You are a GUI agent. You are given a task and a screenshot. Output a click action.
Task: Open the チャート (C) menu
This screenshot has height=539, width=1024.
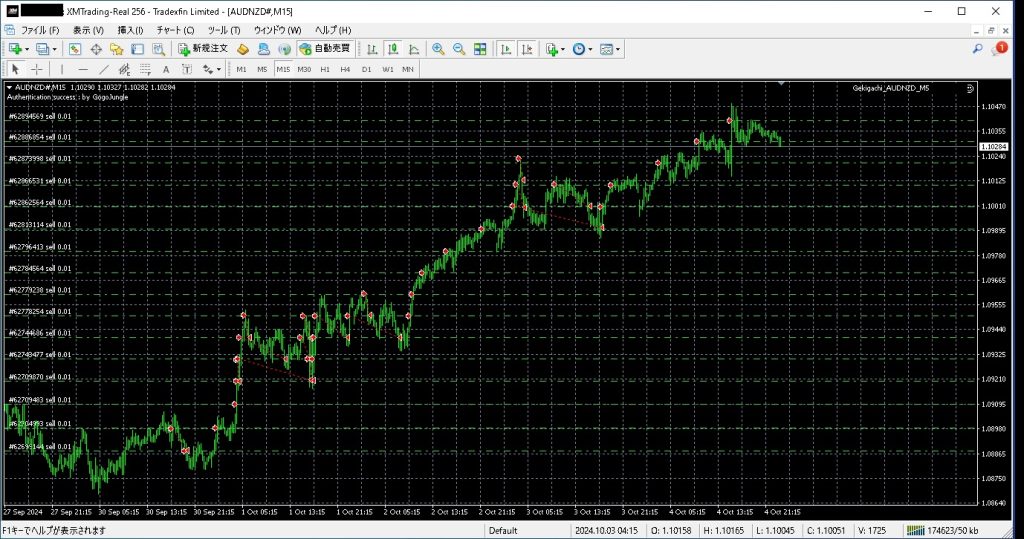coord(175,30)
